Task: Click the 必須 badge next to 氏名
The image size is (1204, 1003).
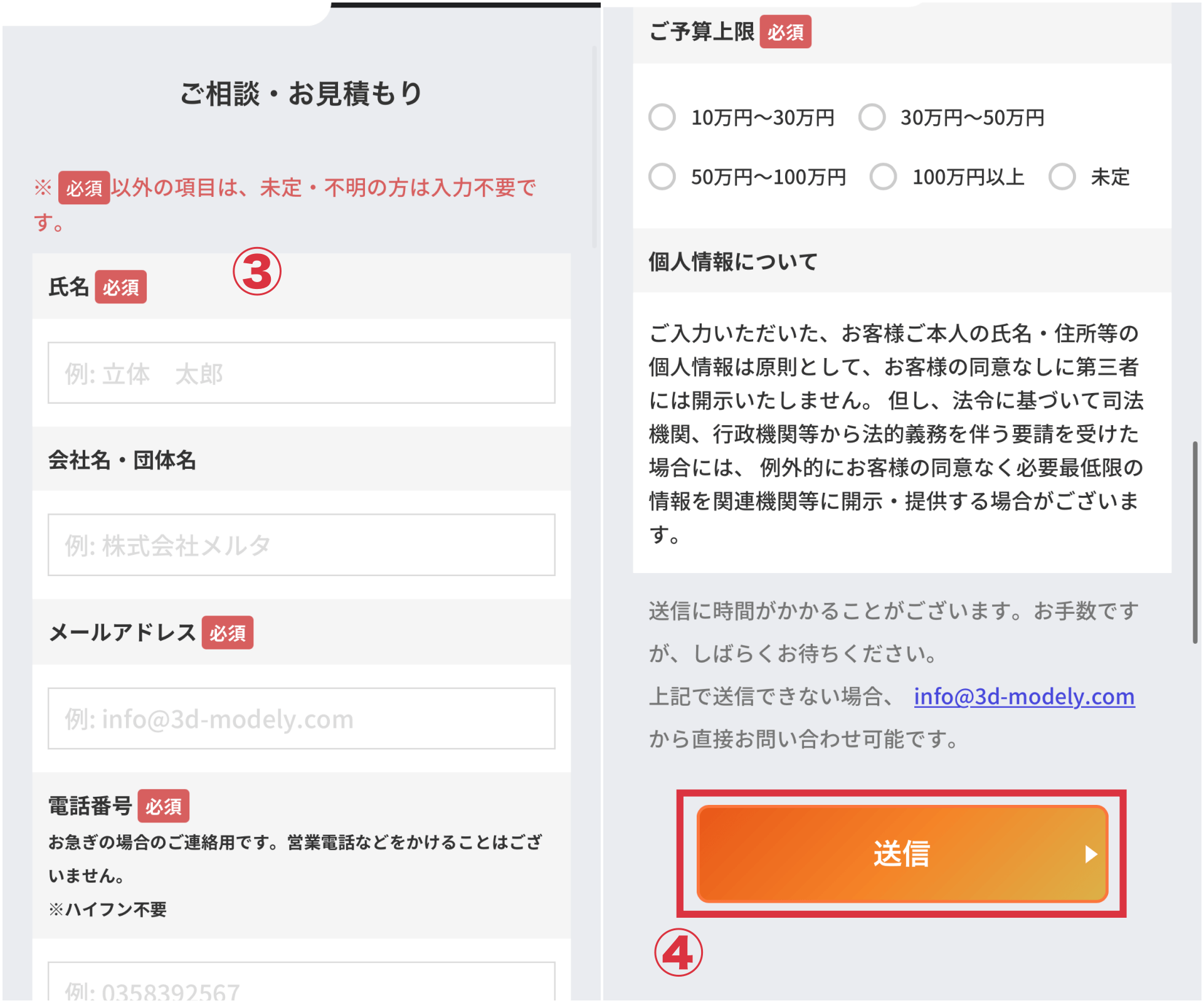Action: [121, 287]
